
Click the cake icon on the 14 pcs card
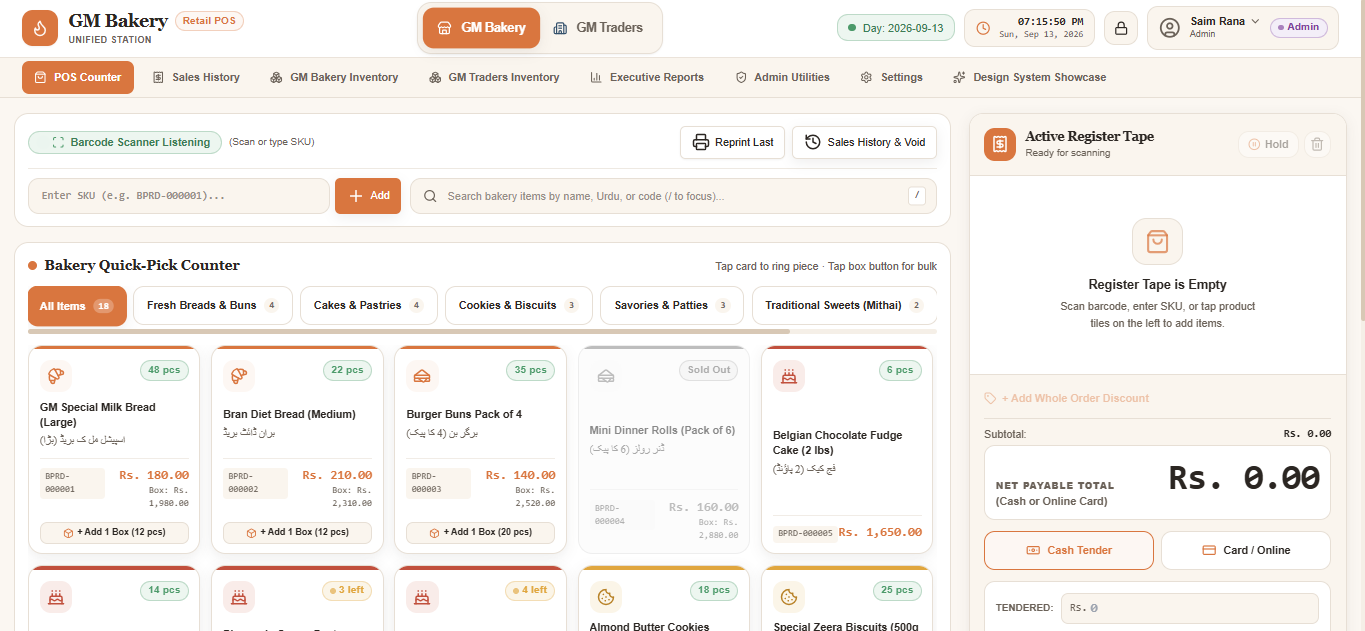click(x=56, y=597)
